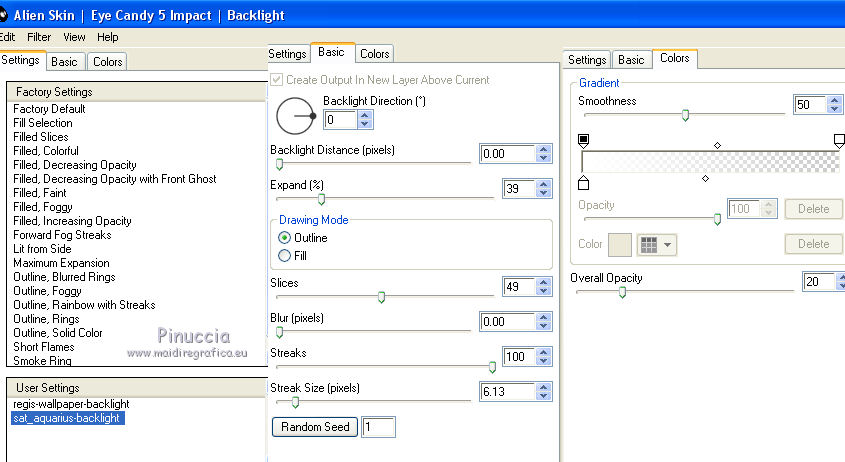The image size is (845, 462).
Task: Click the lower gradient midpoint diamond
Action: [705, 178]
